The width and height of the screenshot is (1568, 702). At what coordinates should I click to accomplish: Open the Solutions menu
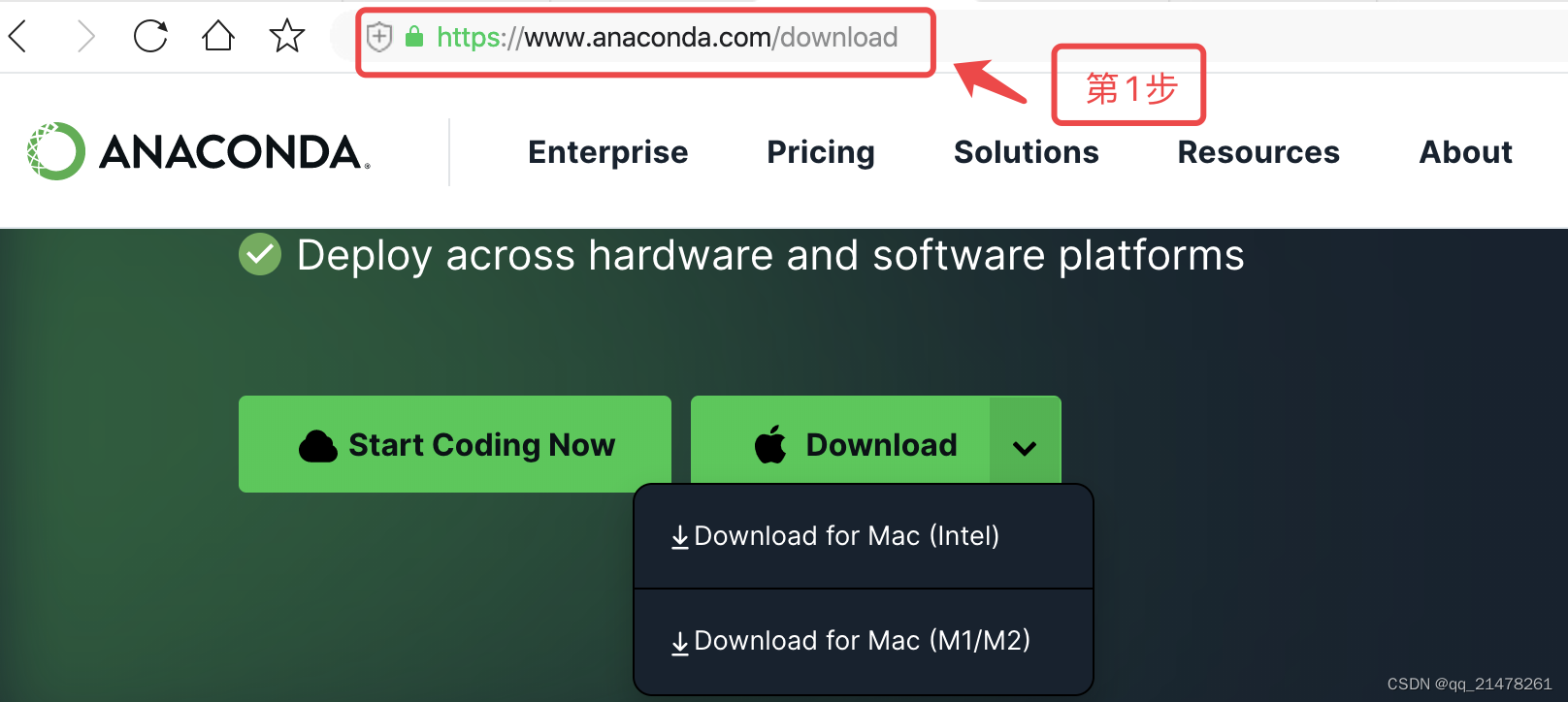coord(1027,152)
